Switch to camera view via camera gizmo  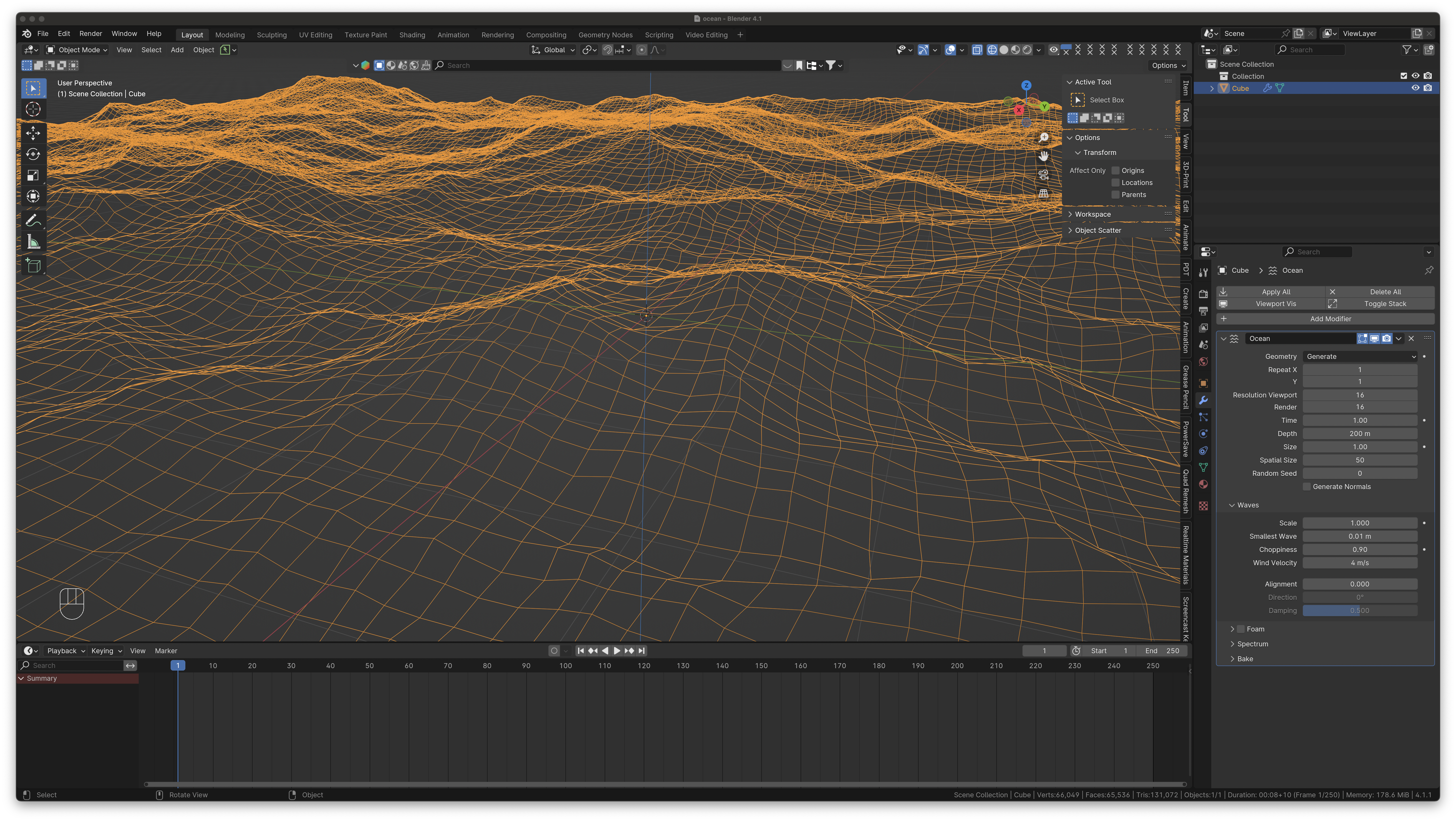[1043, 175]
